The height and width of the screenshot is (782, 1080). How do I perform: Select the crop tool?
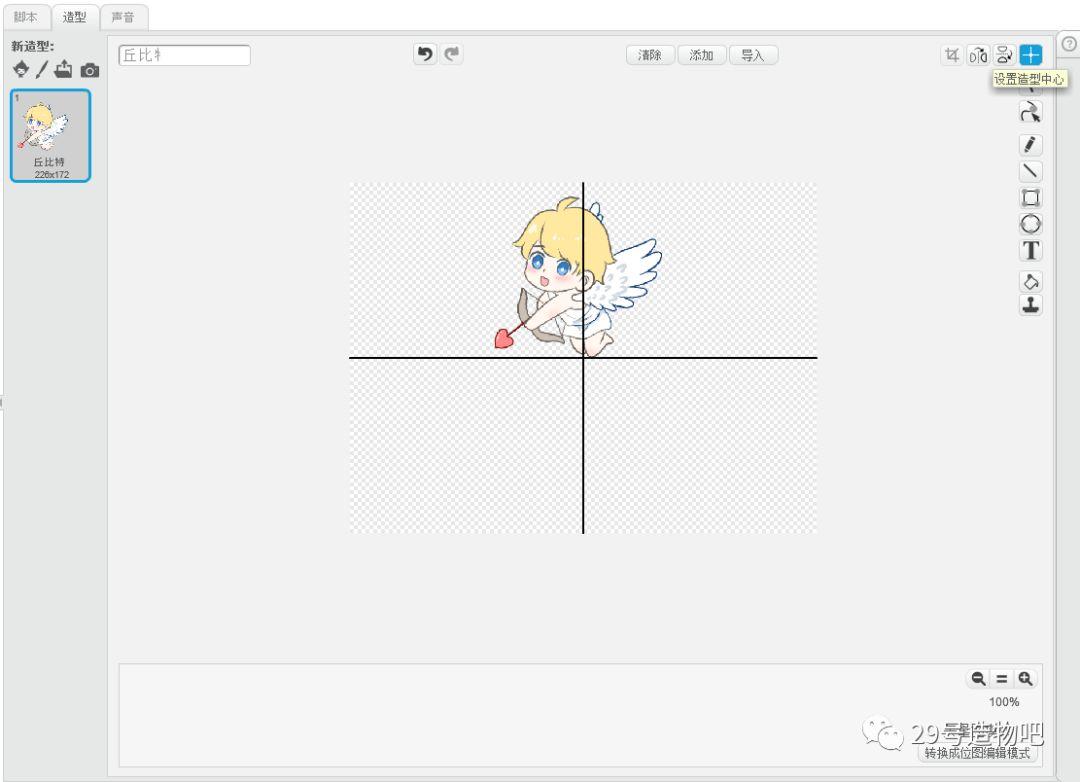click(952, 54)
